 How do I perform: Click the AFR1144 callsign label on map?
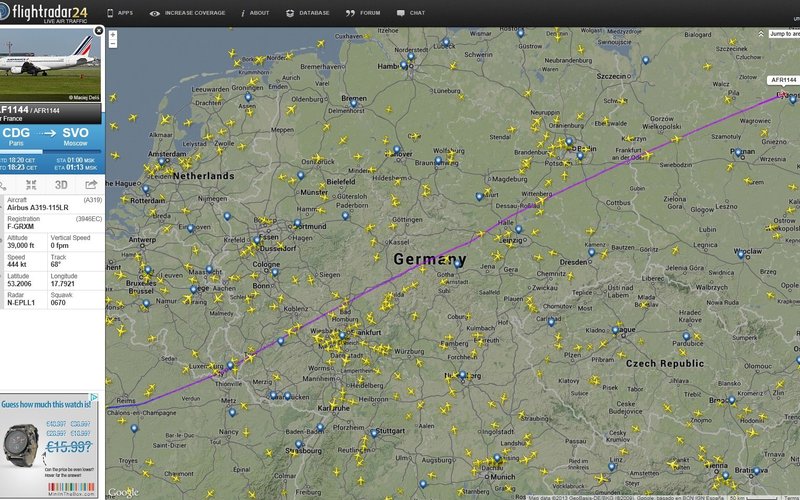(783, 80)
